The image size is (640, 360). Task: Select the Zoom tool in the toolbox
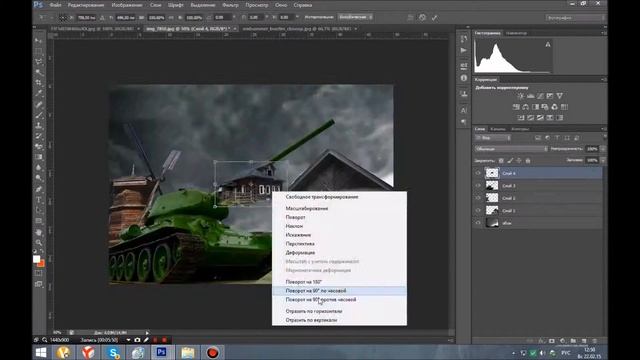(x=39, y=243)
